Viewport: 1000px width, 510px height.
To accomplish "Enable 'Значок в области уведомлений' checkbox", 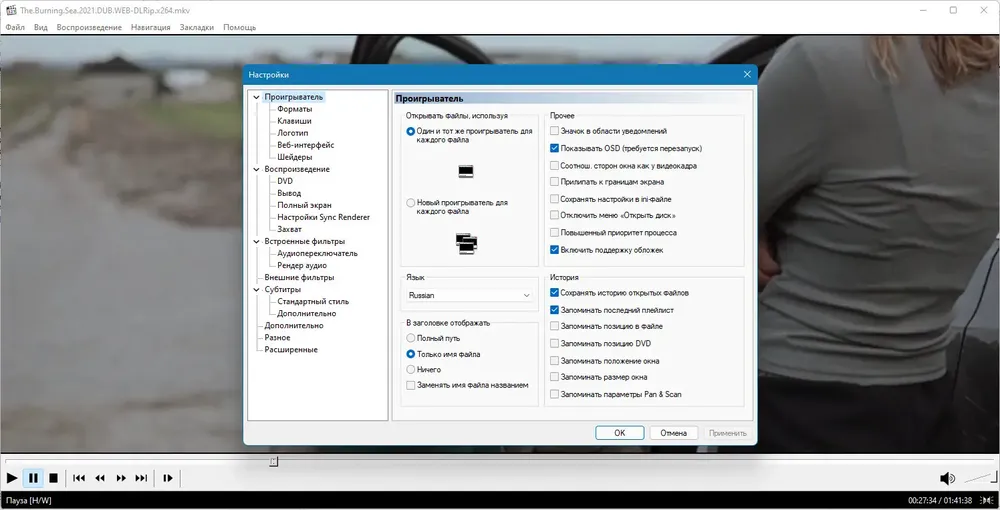I will tap(554, 131).
